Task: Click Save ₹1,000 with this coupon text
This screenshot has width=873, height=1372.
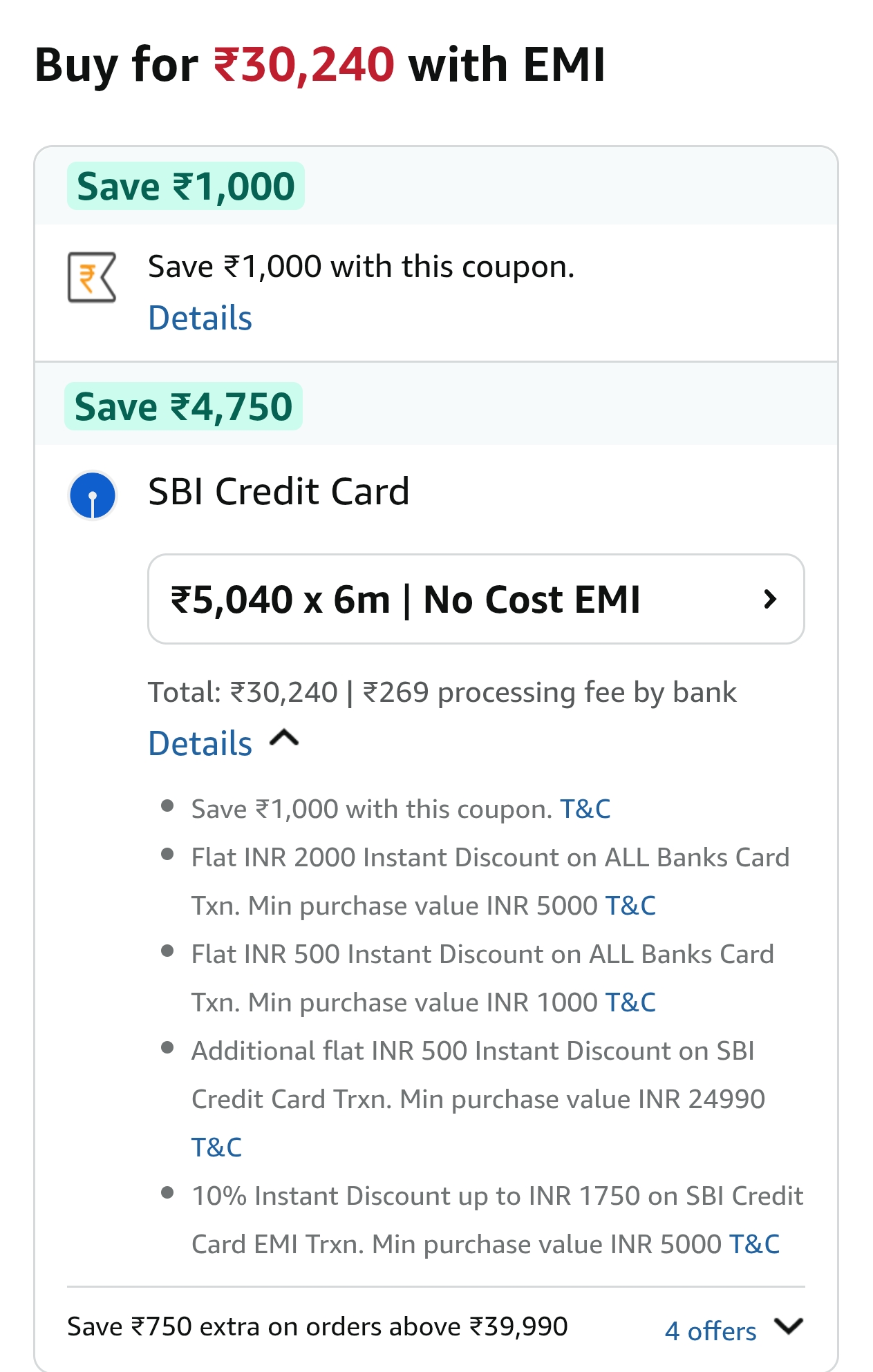Action: coord(361,267)
